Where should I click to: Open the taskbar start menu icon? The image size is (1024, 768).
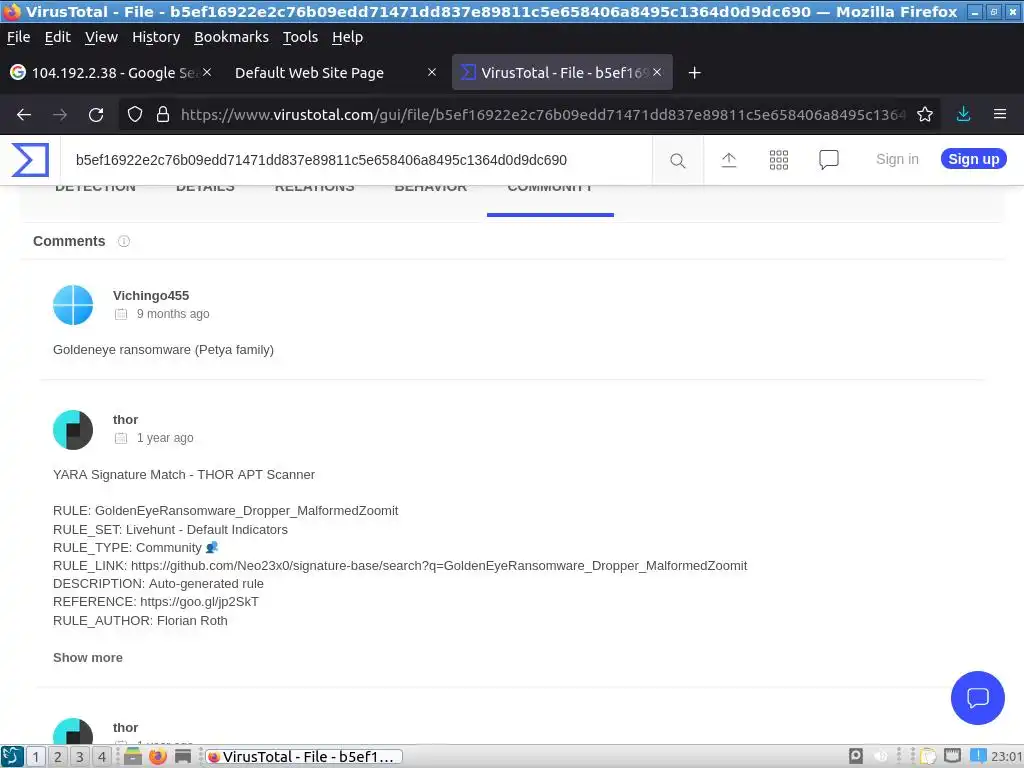12,757
